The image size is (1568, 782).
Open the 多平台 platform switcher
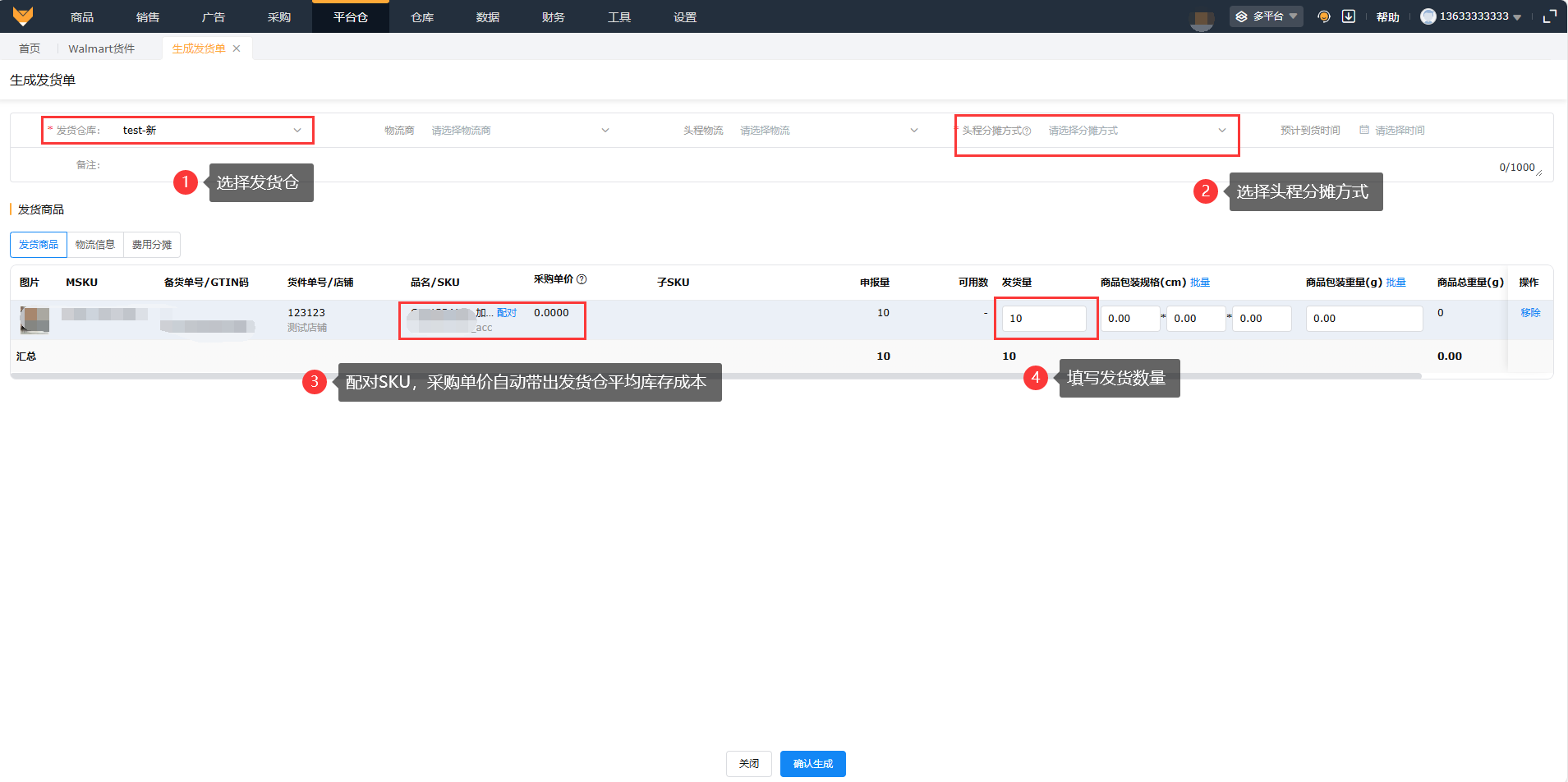[1267, 16]
